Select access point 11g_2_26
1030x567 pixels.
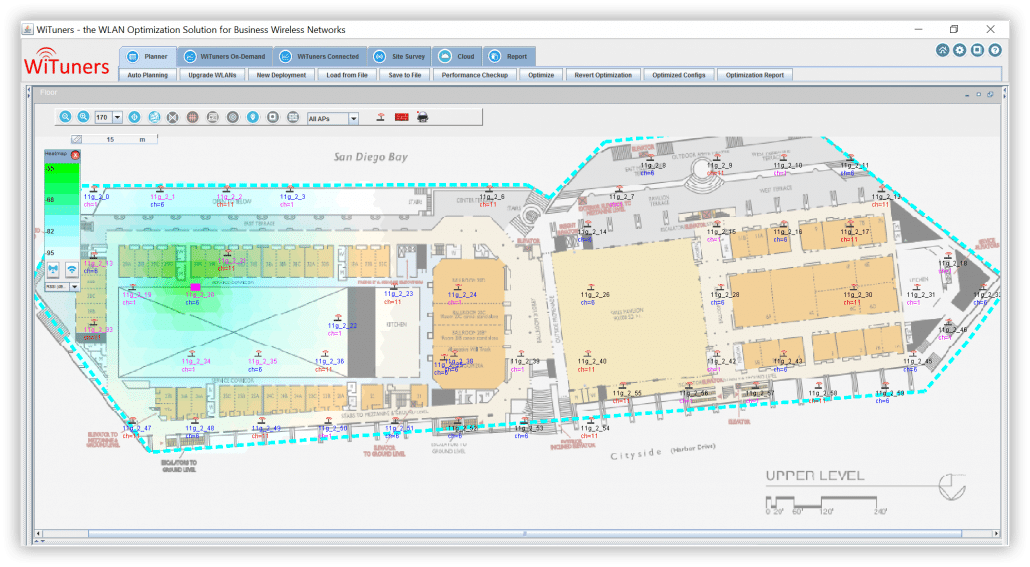[x=594, y=292]
